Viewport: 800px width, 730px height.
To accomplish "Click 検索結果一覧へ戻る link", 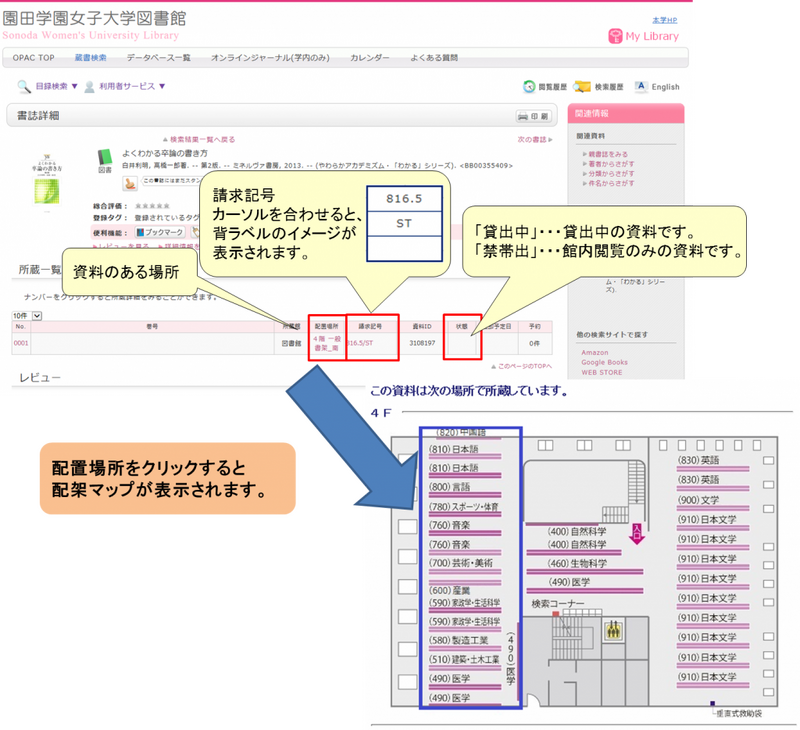I will click(x=199, y=139).
